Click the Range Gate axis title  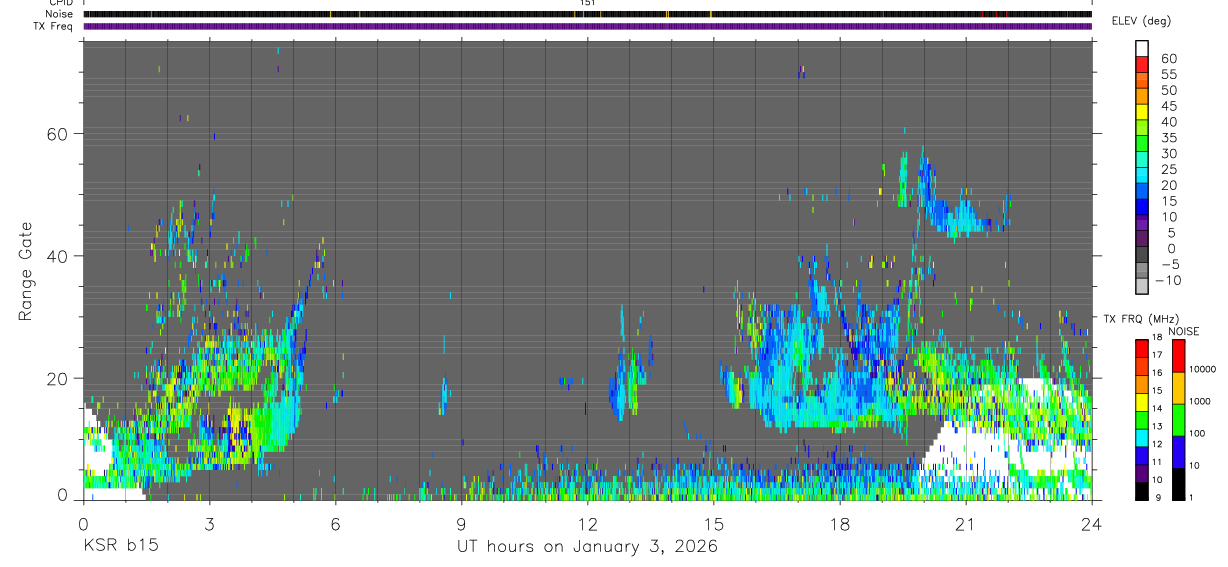click(x=25, y=270)
